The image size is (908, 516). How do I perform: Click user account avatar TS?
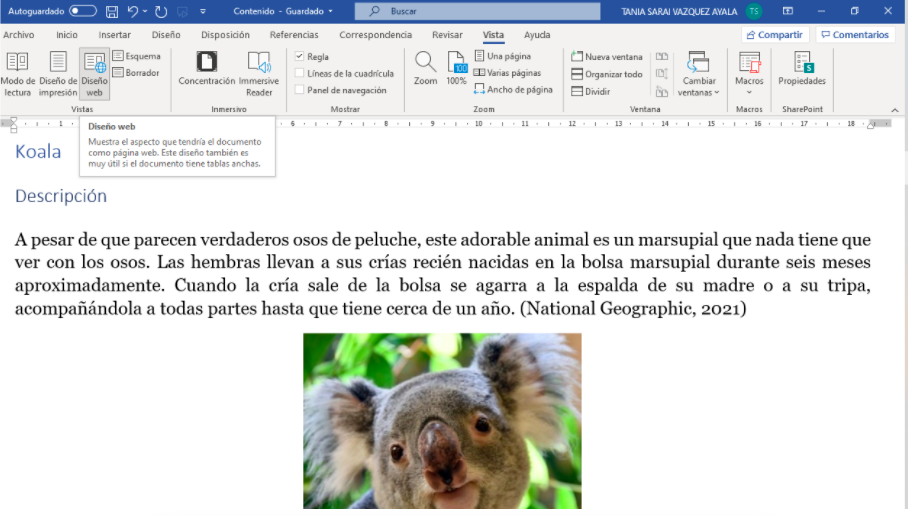753,11
